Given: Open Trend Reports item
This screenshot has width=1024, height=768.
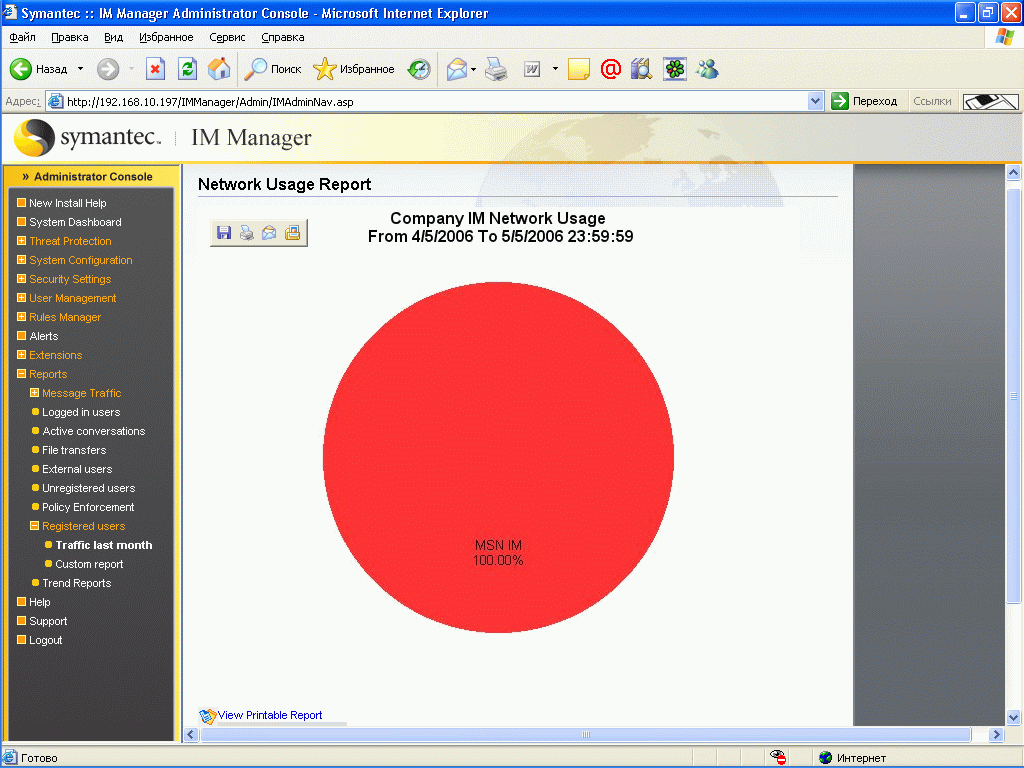Looking at the screenshot, I should [76, 583].
